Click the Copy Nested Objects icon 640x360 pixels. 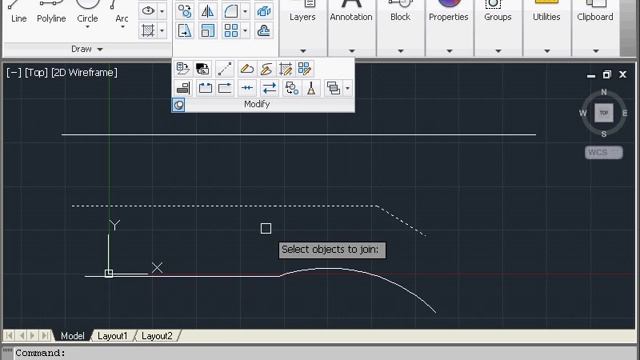point(291,88)
